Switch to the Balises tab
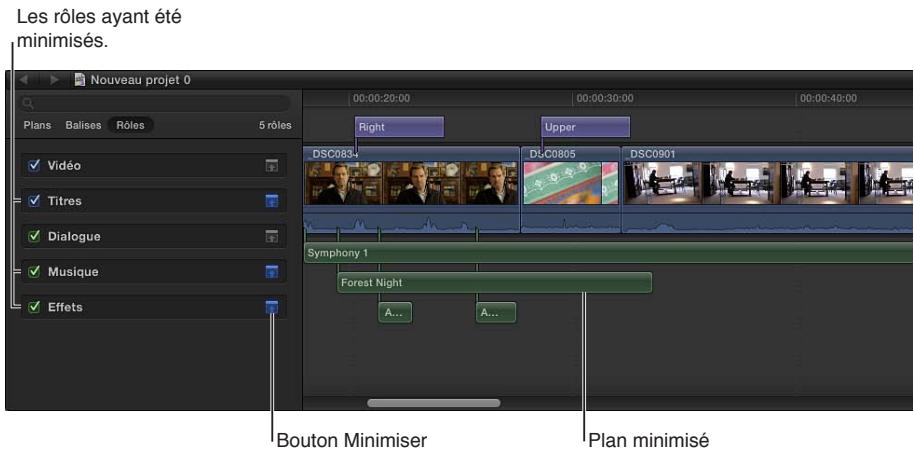The width and height of the screenshot is (914, 454). point(83,125)
